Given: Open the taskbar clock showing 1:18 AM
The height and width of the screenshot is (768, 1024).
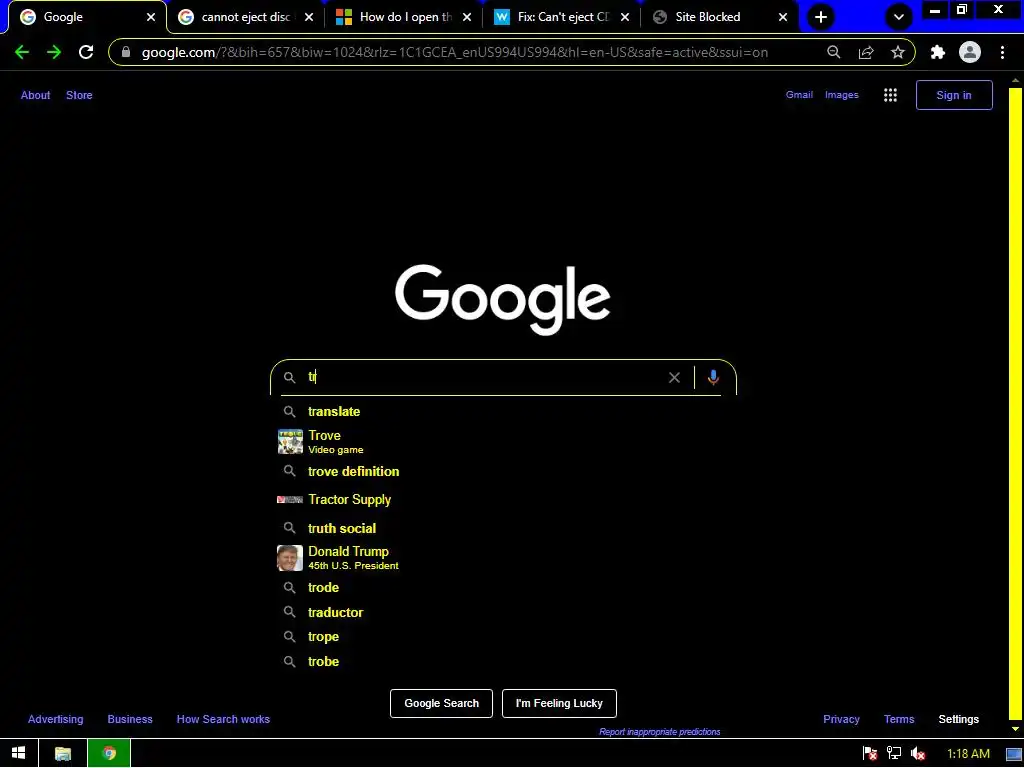Looking at the screenshot, I should [968, 754].
